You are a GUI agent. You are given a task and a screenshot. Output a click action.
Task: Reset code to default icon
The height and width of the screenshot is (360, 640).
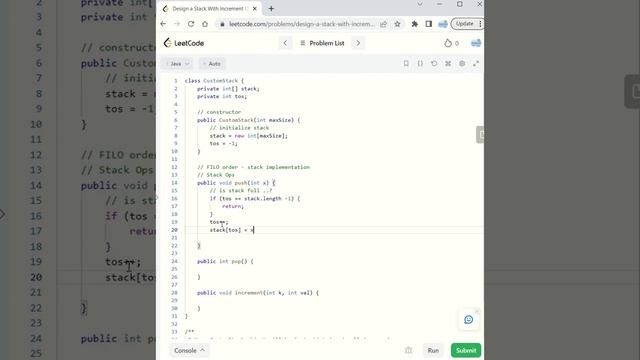434,64
